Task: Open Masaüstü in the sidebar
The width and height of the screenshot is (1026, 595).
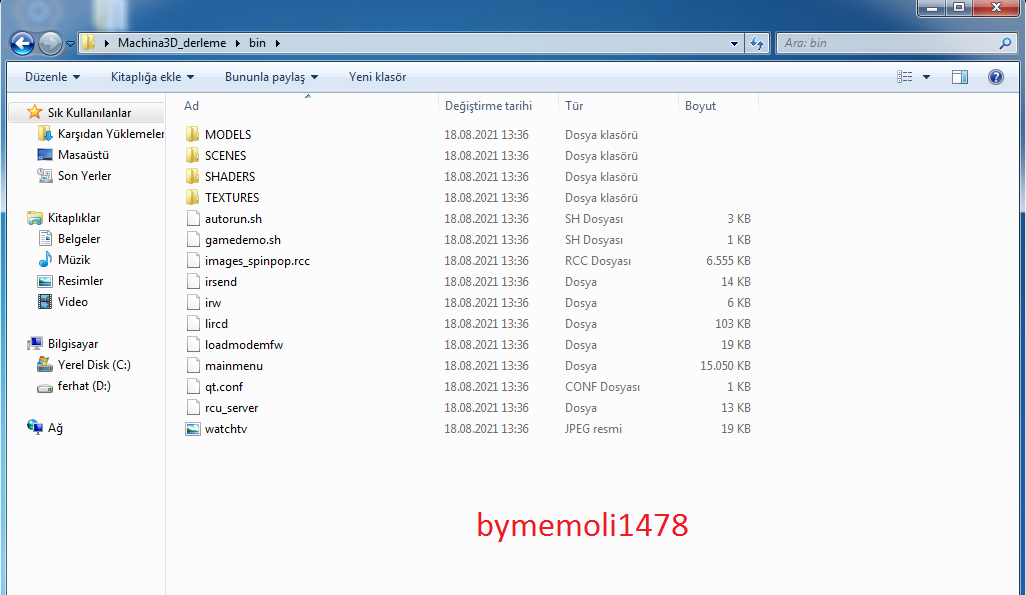Action: tap(83, 155)
